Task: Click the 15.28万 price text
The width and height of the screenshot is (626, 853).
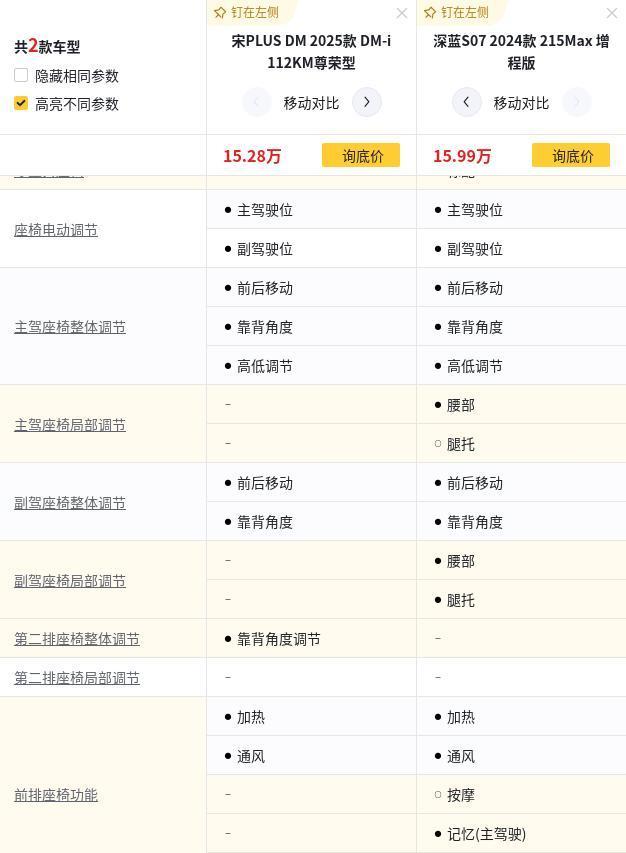Action: pos(252,156)
